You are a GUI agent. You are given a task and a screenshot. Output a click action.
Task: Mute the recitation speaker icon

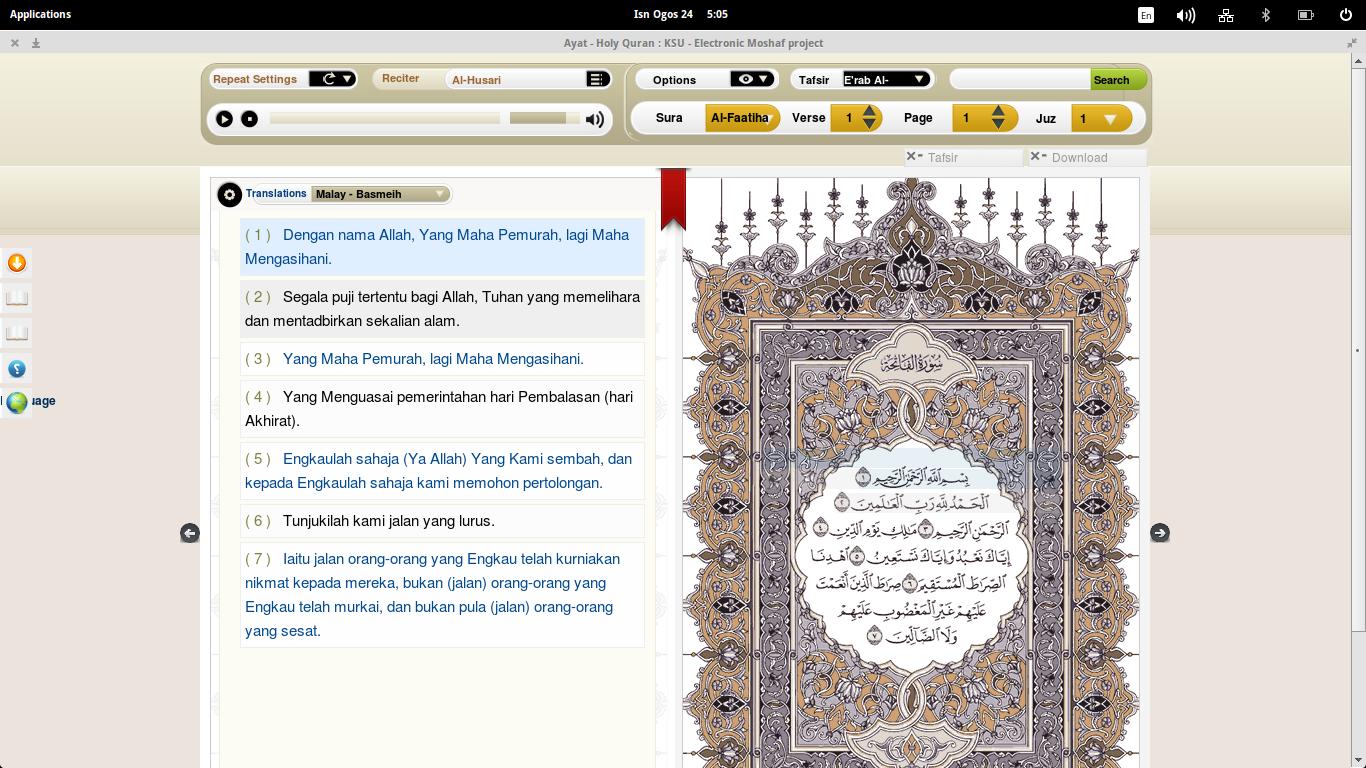pos(595,120)
